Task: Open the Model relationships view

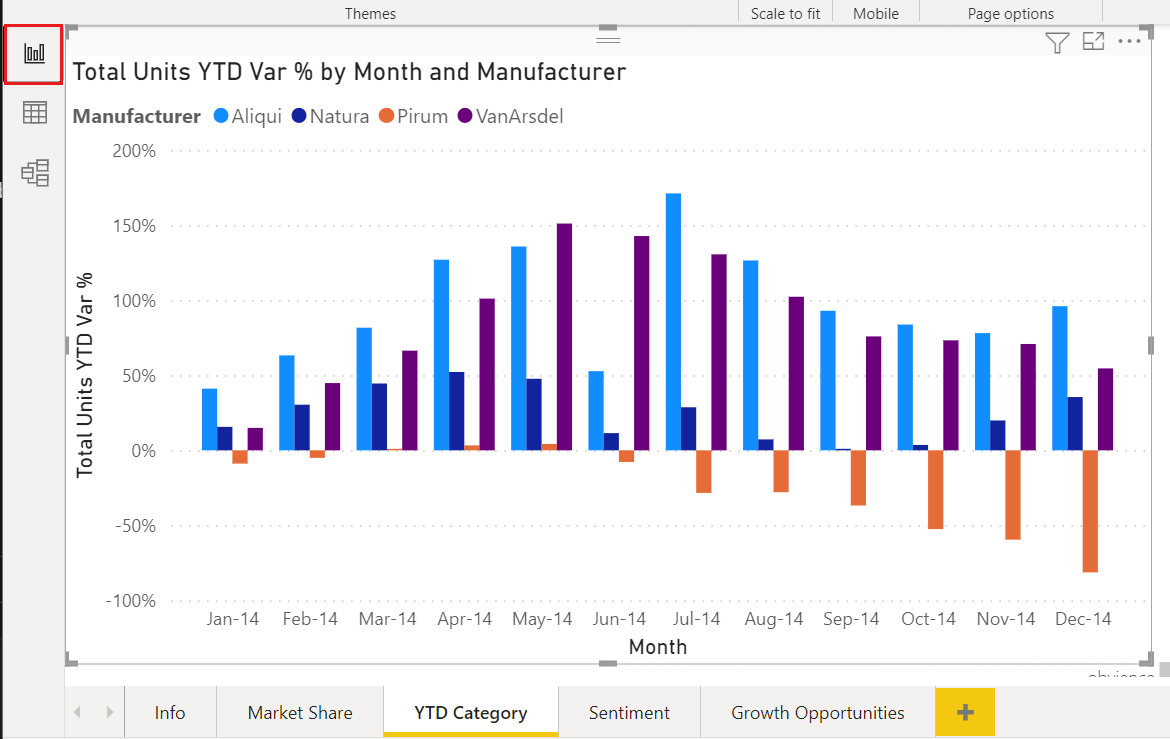Action: [35, 173]
